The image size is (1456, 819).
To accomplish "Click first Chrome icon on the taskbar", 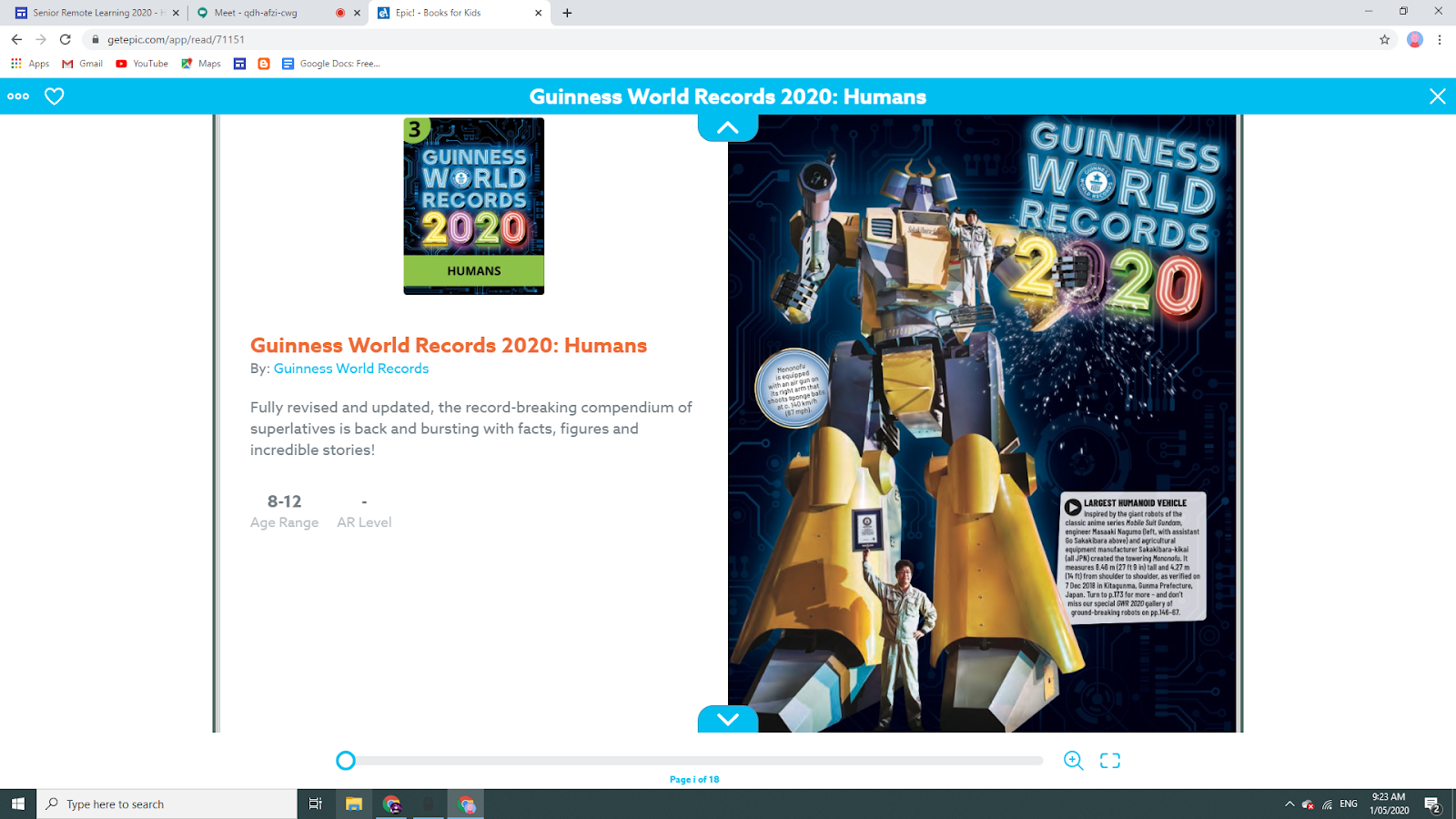I will pos(391,804).
